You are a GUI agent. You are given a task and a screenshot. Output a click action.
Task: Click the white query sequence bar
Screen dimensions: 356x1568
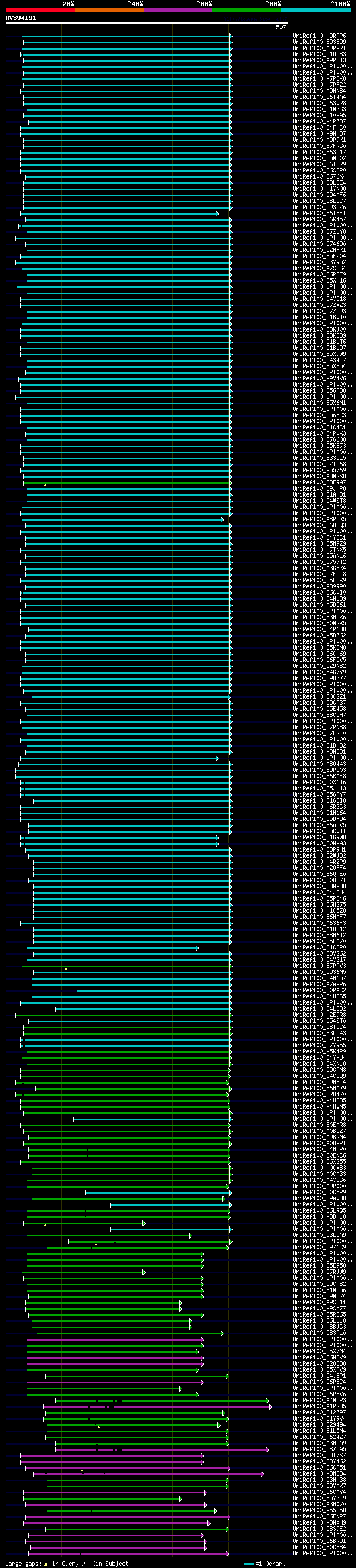pyautogui.click(x=146, y=23)
